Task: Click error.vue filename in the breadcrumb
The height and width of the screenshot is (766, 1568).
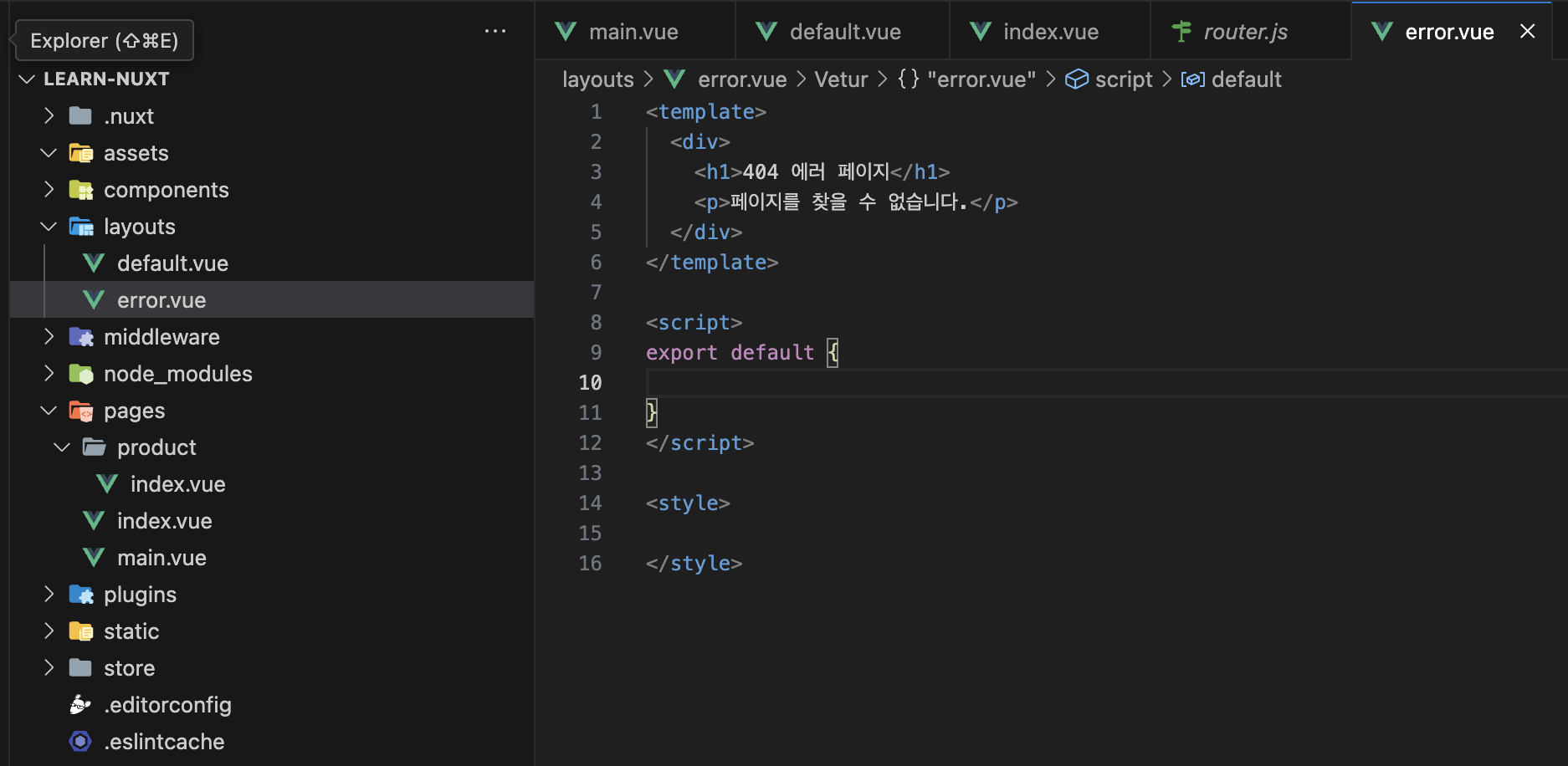Action: tap(742, 79)
